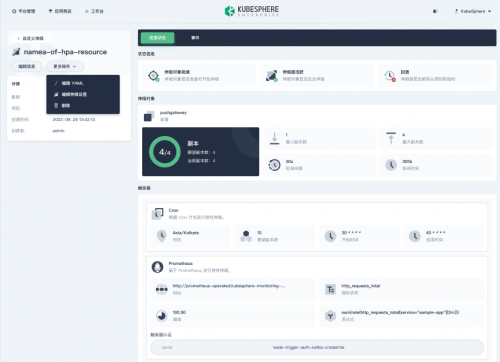The height and width of the screenshot is (362, 500).
Task: Click the Prometheus trigger flame icon
Action: click(157, 267)
